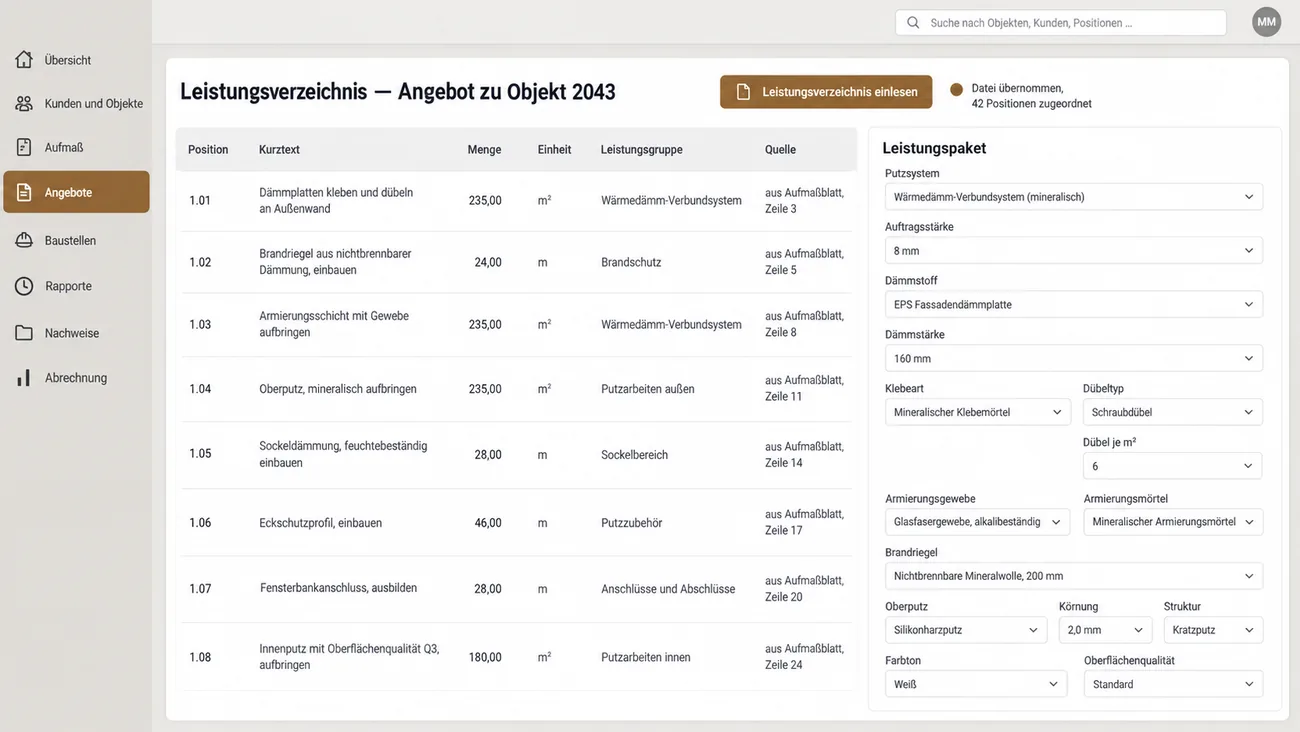Click the Abrechnung bar chart icon

(24, 378)
